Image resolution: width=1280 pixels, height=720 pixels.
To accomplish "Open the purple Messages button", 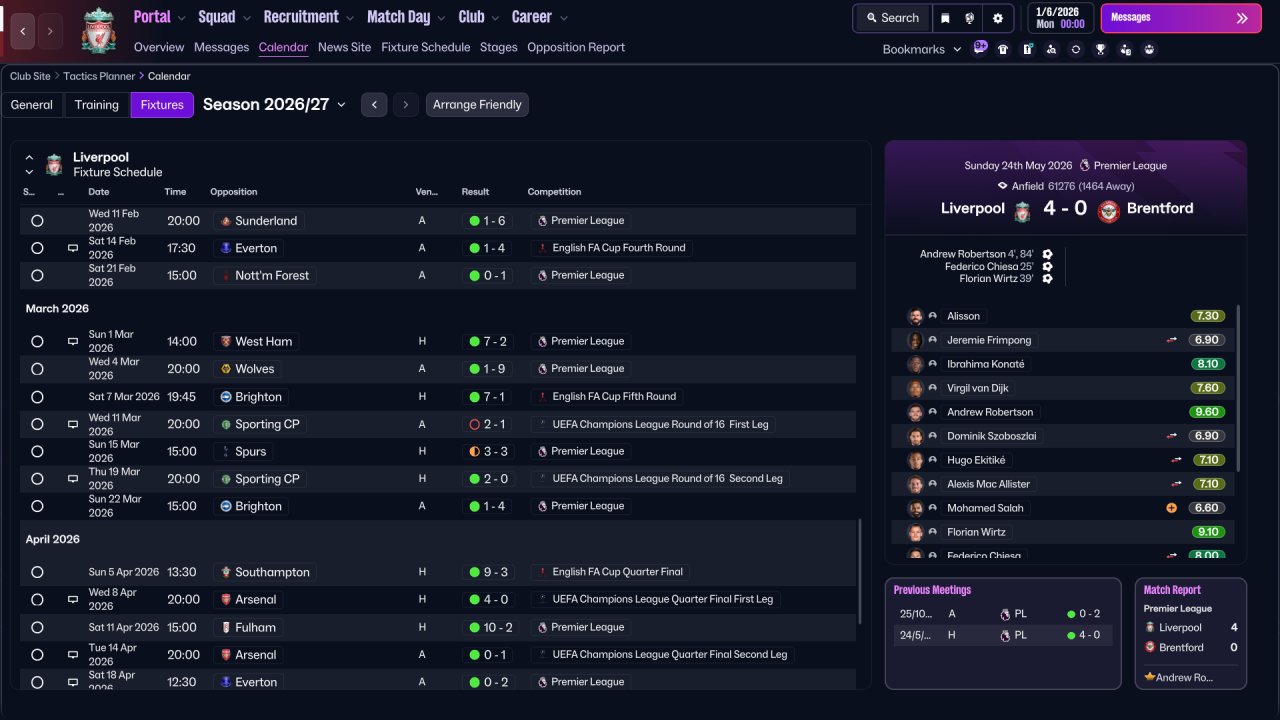I will [1181, 18].
